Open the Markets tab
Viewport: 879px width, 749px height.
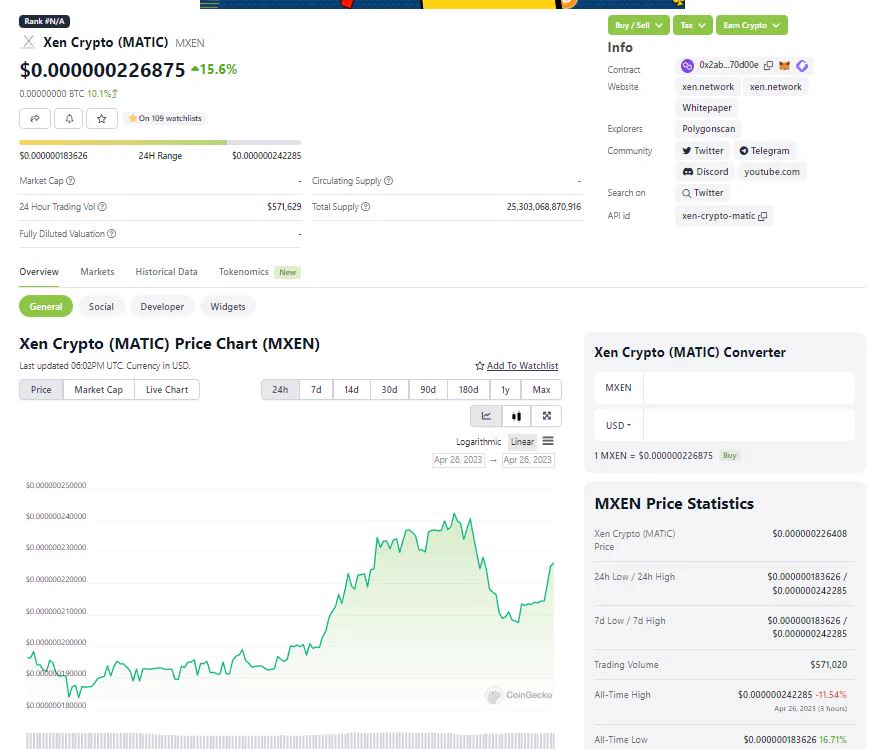[x=97, y=272]
